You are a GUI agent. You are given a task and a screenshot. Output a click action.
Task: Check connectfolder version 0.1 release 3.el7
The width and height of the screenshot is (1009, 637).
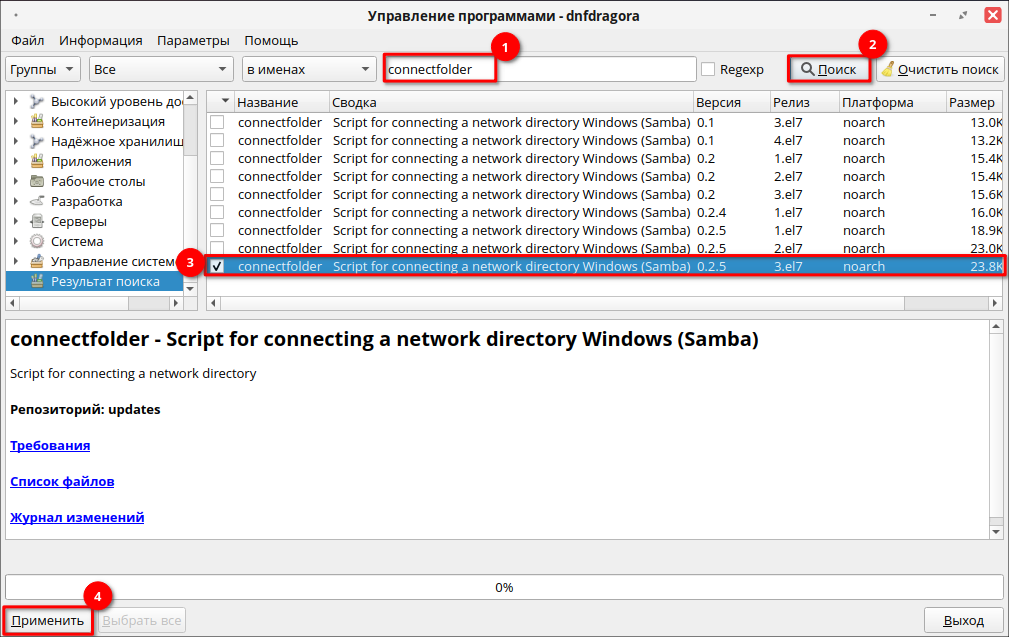217,122
